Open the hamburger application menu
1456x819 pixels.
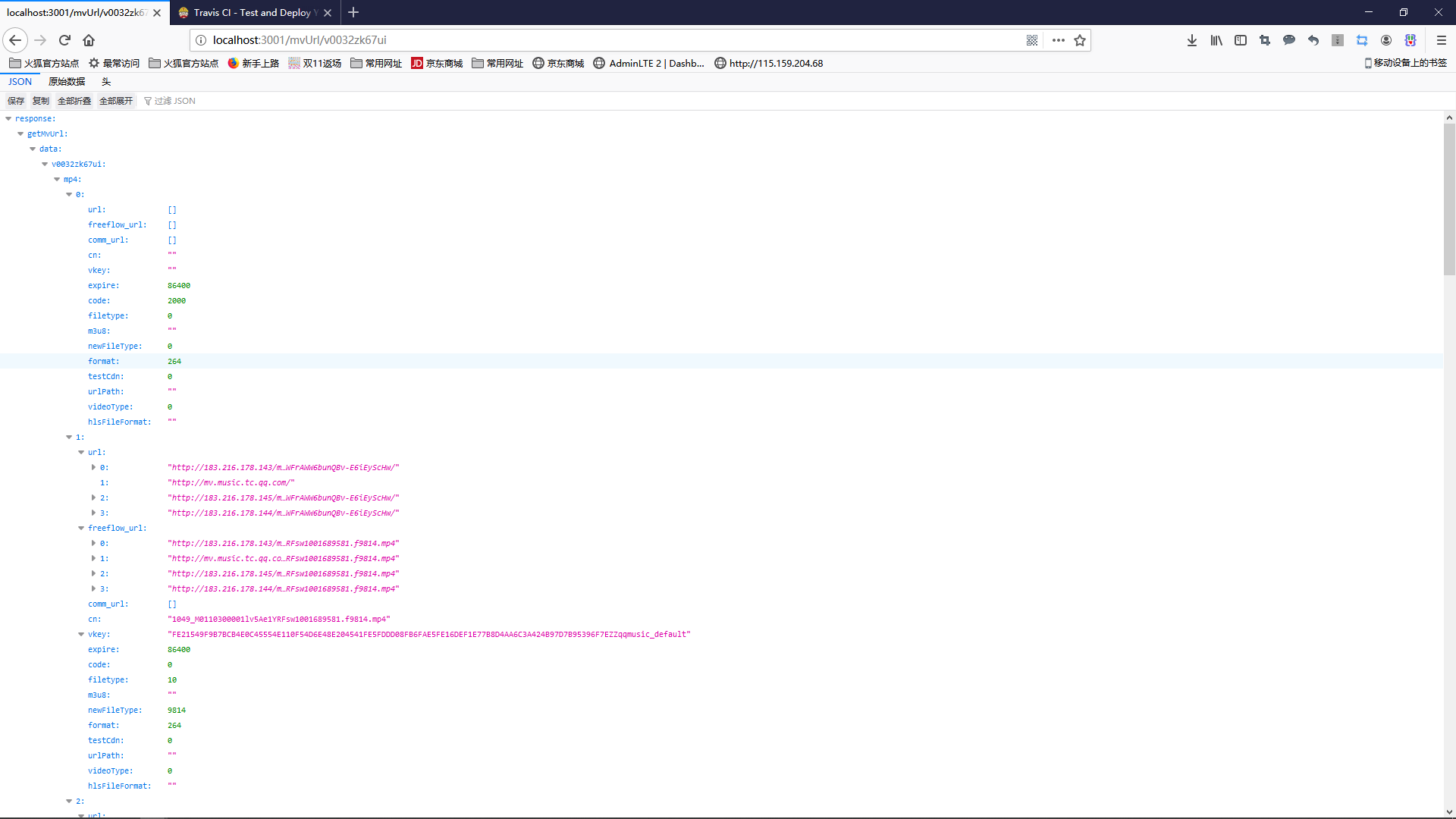pos(1442,40)
